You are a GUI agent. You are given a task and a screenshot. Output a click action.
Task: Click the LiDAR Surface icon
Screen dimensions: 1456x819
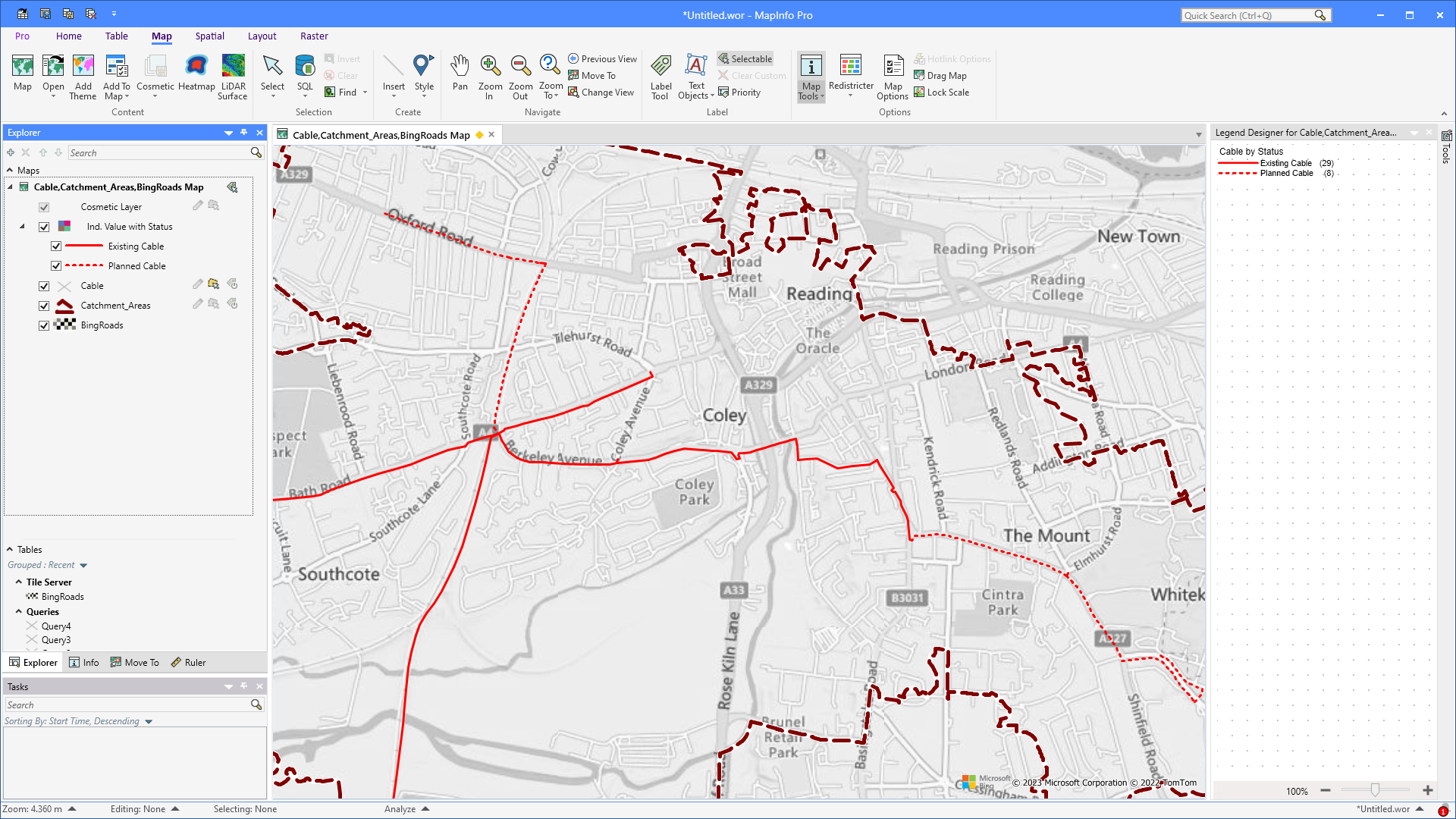[x=233, y=76]
